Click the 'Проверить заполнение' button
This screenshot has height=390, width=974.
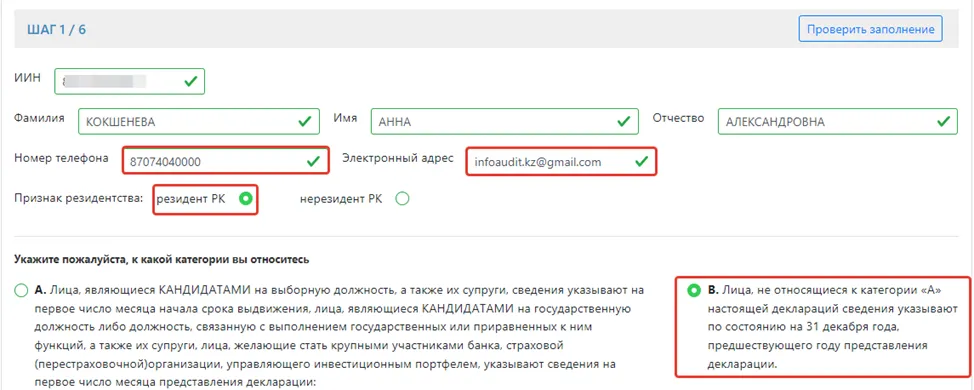[870, 29]
